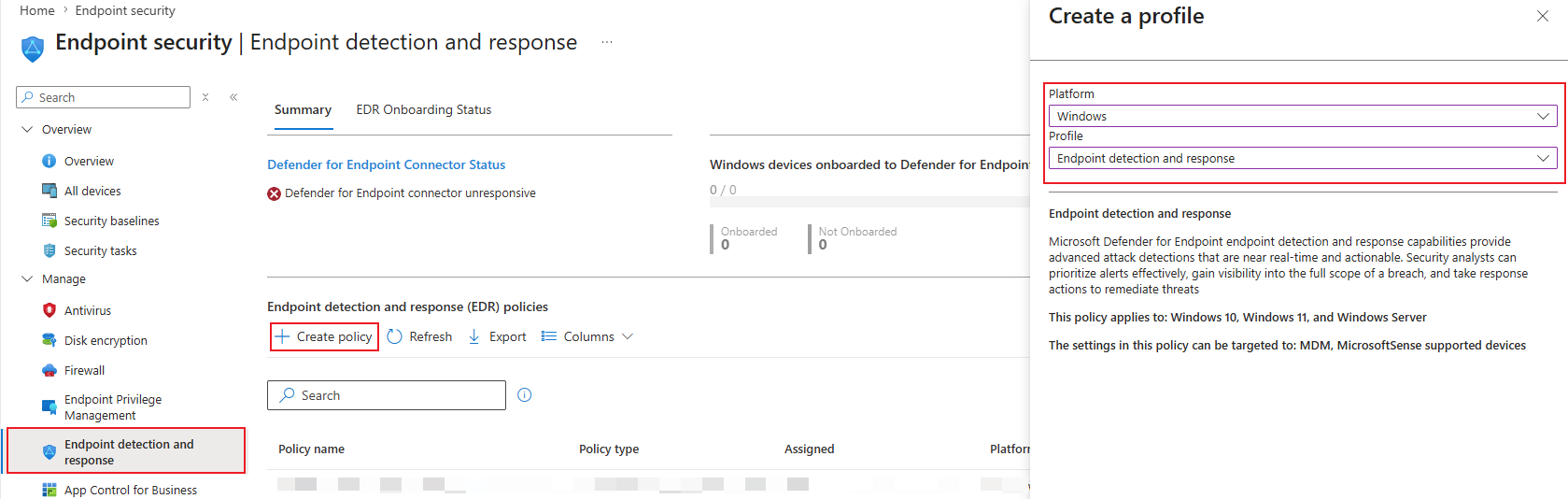Image resolution: width=1568 pixels, height=499 pixels.
Task: Open the ellipsis more options menu
Action: pos(607,42)
